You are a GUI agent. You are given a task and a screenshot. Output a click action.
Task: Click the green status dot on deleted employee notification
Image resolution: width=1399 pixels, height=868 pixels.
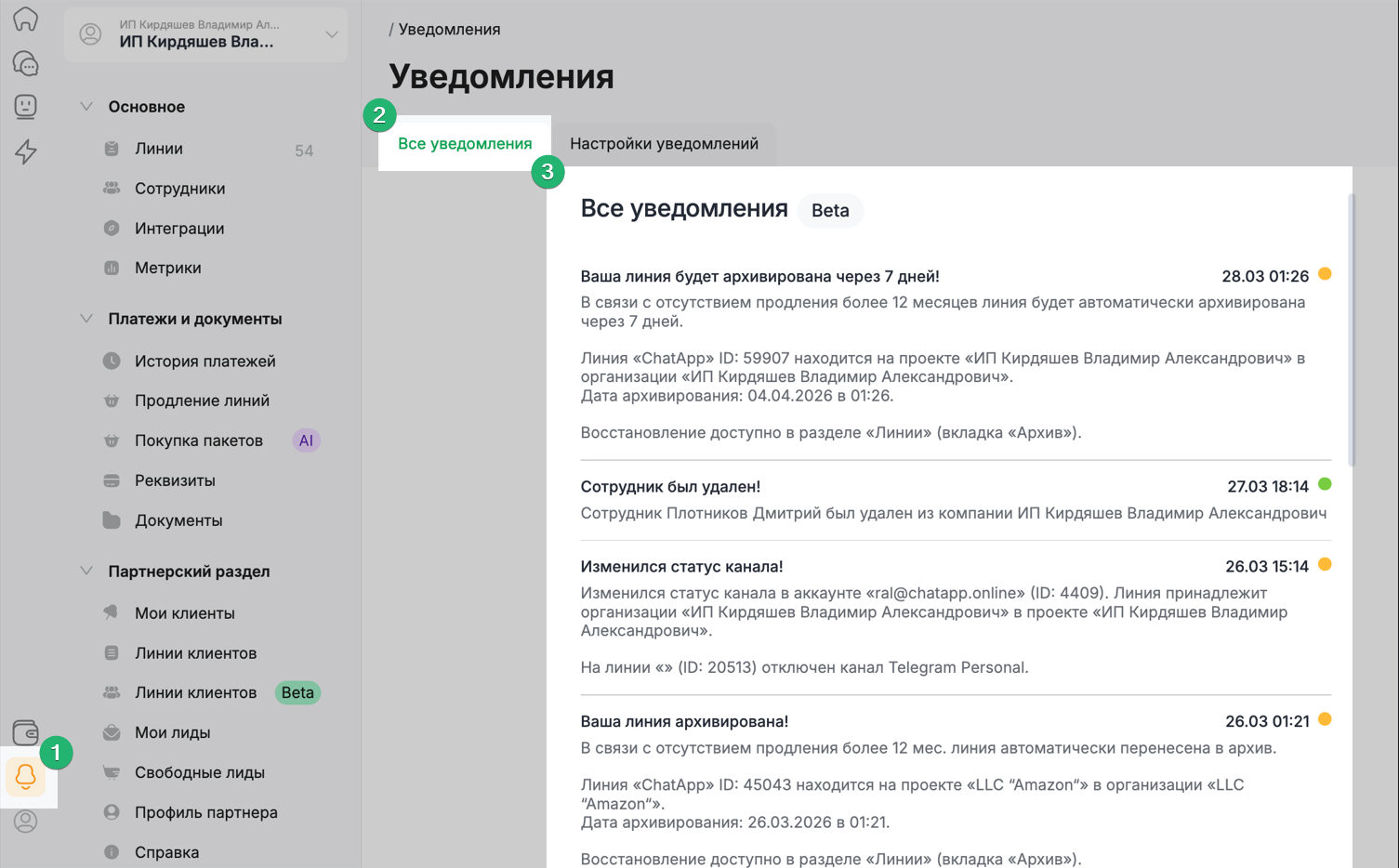coord(1325,484)
